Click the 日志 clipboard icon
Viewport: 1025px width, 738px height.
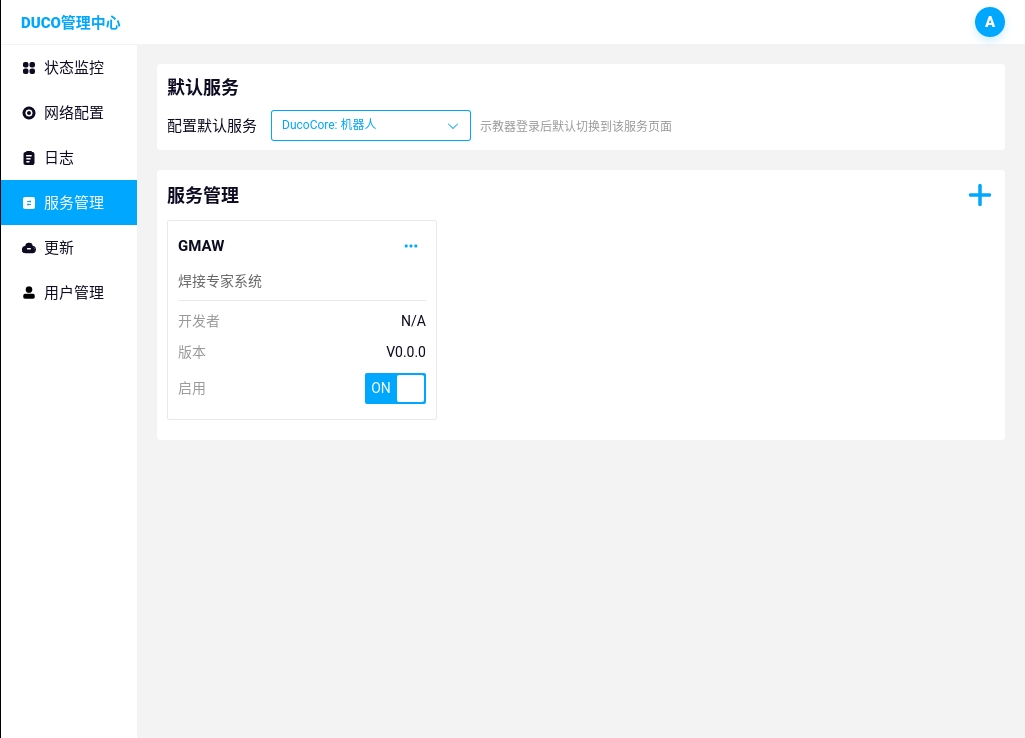click(29, 158)
